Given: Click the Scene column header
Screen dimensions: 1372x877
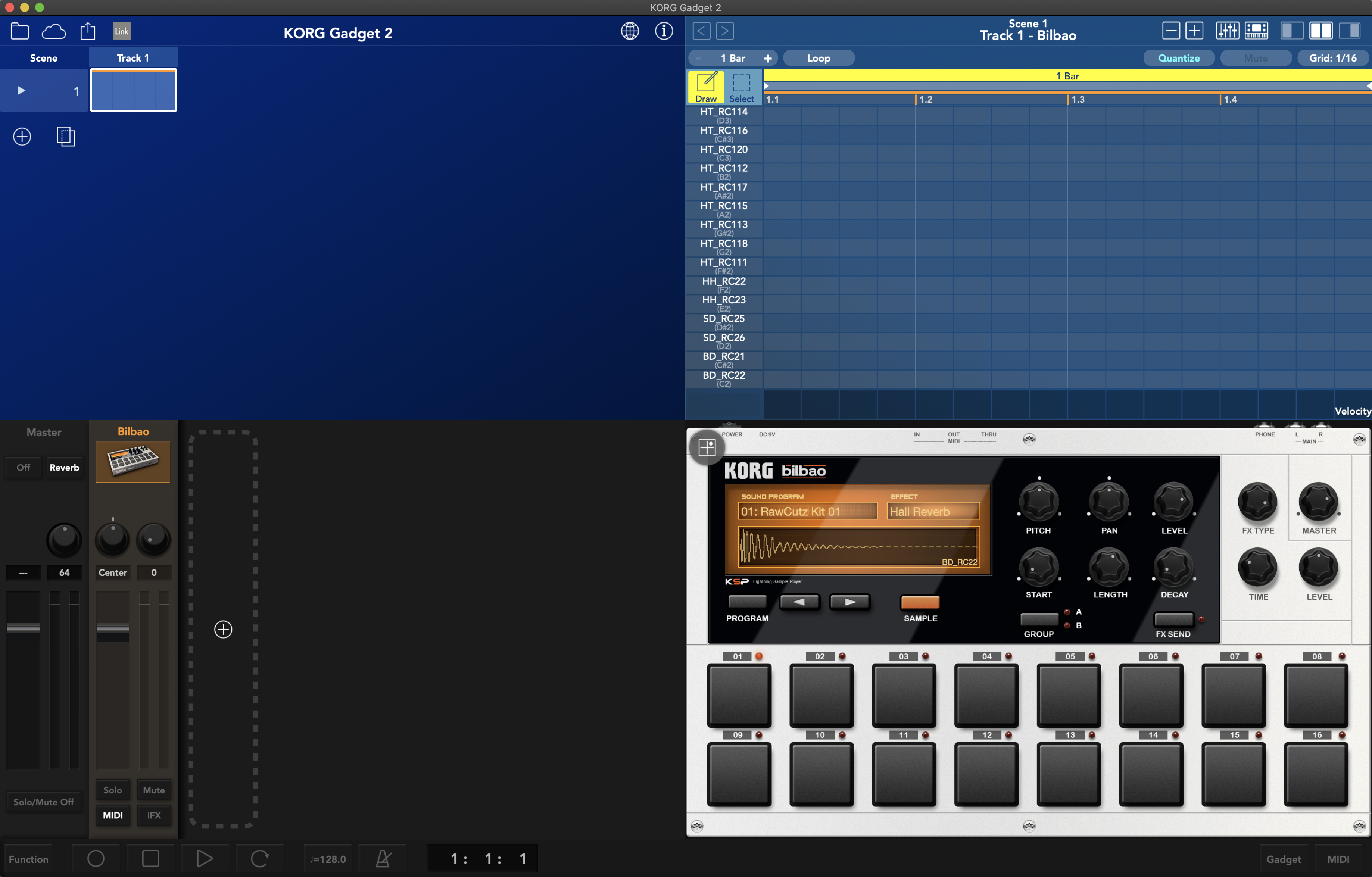Looking at the screenshot, I should [x=44, y=58].
